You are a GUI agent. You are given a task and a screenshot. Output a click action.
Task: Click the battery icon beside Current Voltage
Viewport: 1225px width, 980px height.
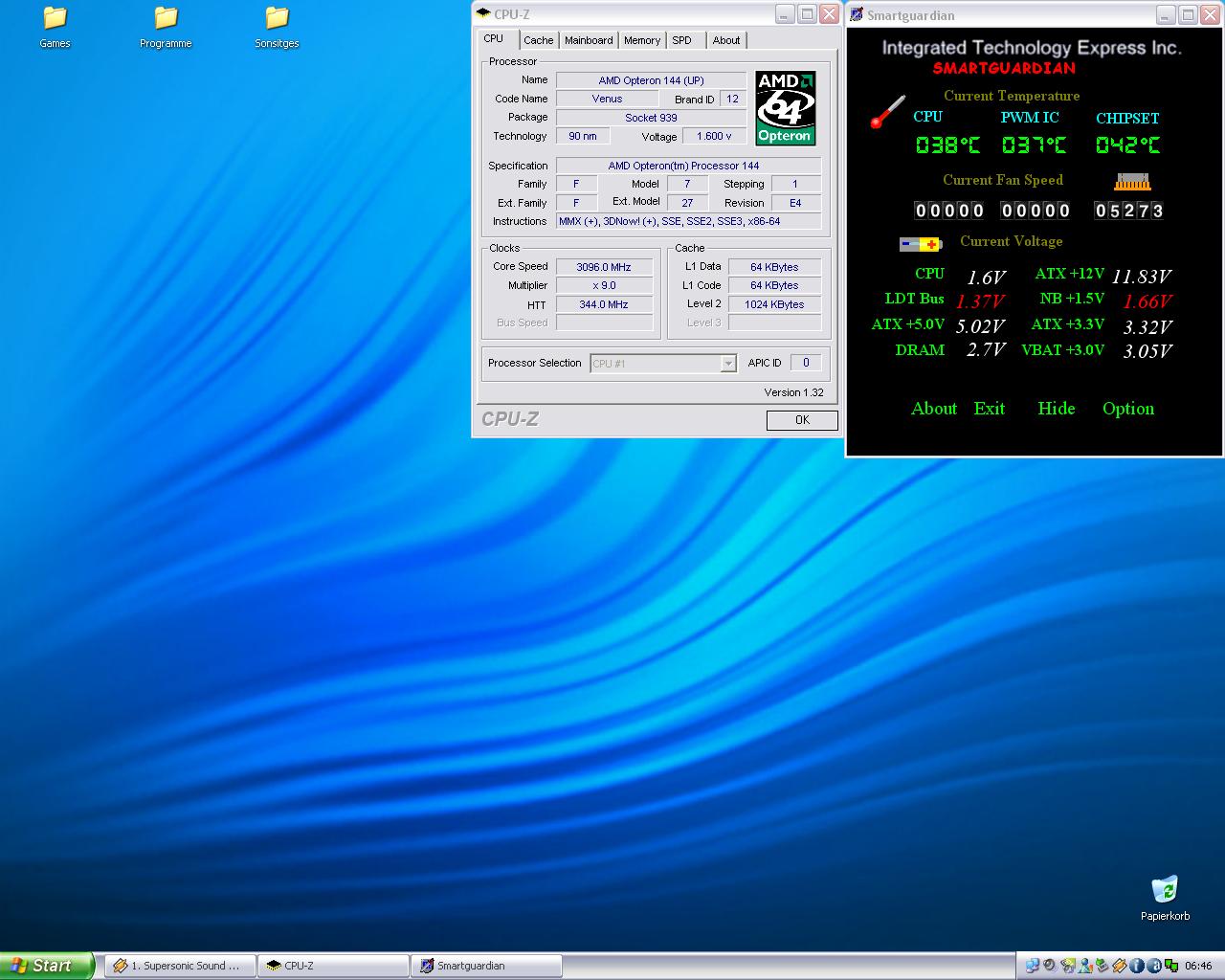[920, 244]
